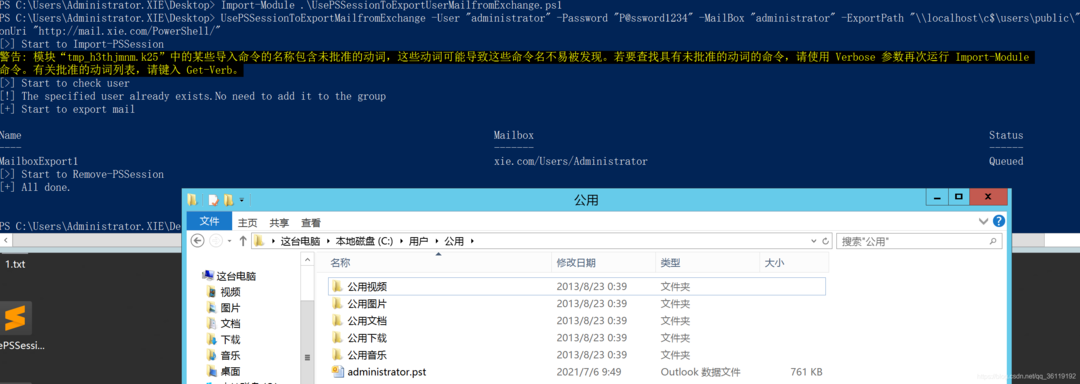
Task: Click the search magnifier icon in Explorer
Action: [993, 242]
